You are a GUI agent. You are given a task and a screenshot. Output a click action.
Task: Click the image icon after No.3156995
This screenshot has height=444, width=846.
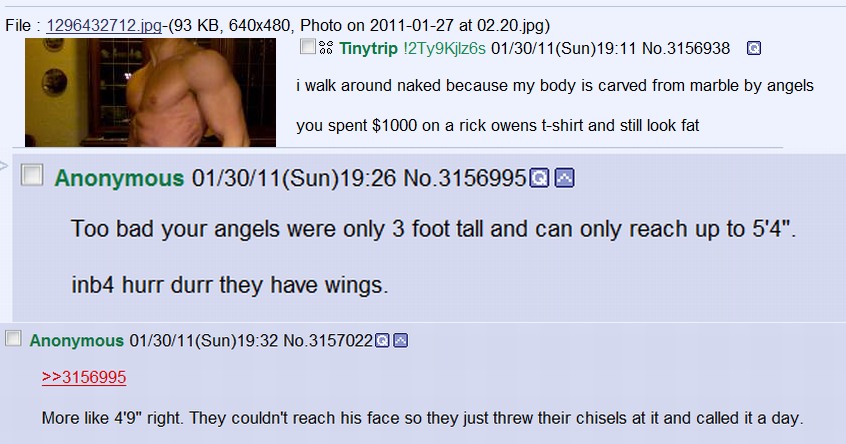(x=564, y=178)
